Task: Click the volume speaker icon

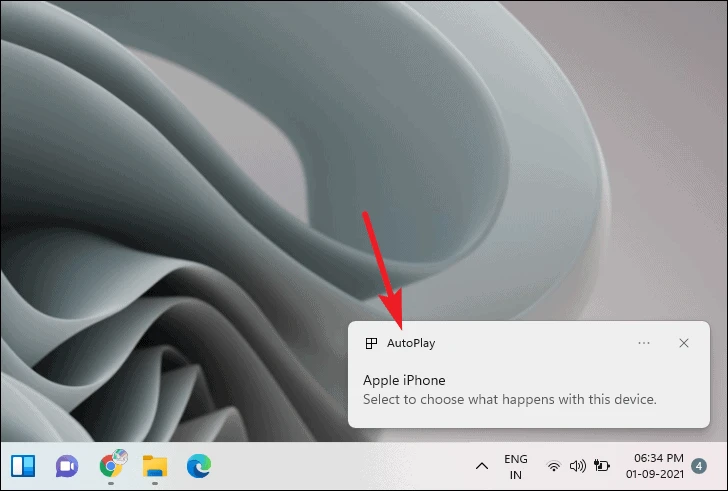Action: [x=578, y=466]
